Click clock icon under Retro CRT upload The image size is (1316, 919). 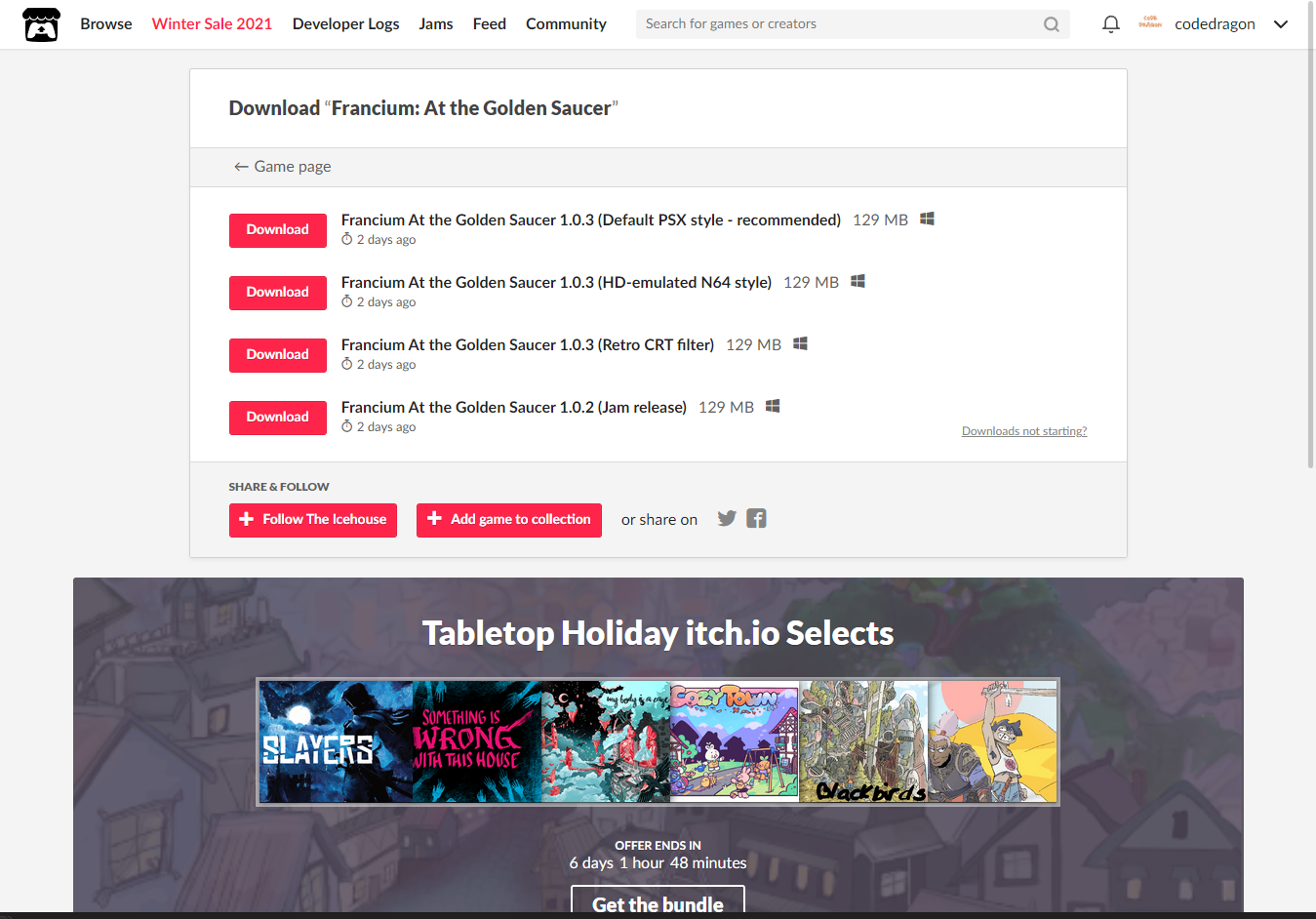[346, 364]
